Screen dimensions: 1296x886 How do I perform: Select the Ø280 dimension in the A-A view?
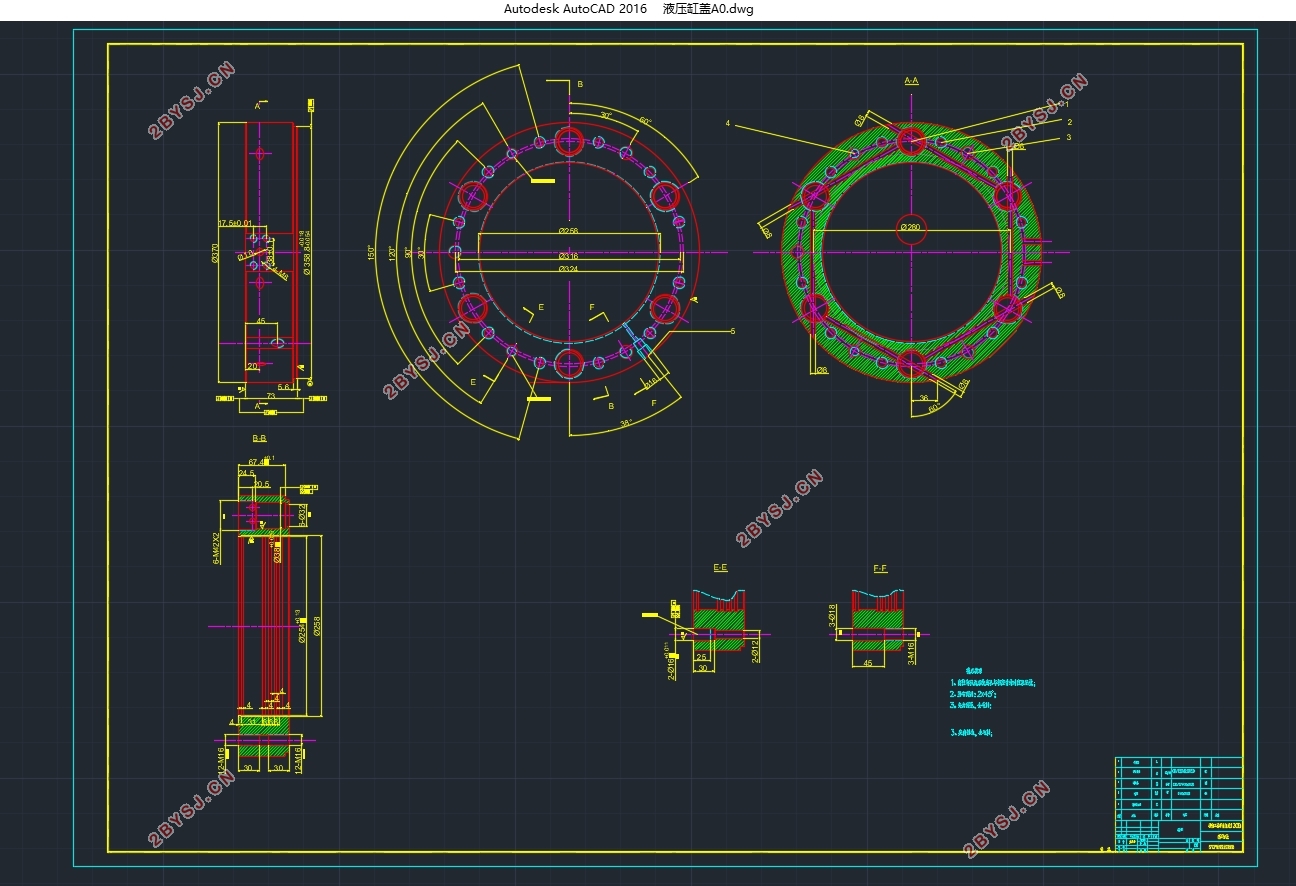click(x=910, y=227)
